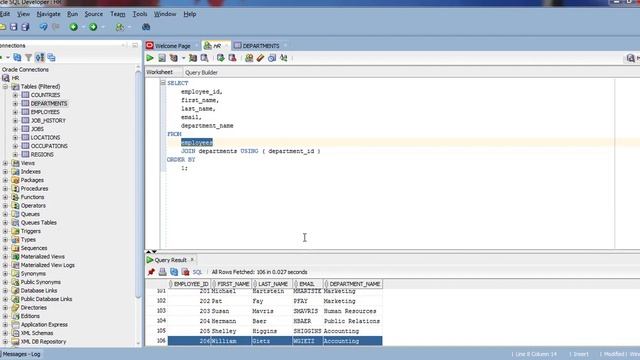Expand the Procedures node
Screen dimensions: 640x360
click(5, 189)
